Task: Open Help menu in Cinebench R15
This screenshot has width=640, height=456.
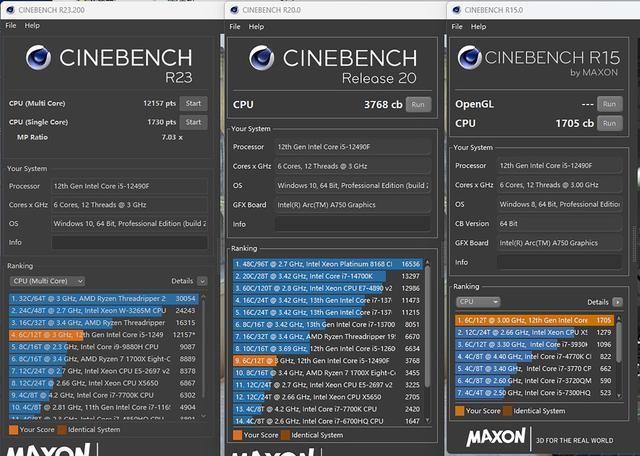Action: 478,27
